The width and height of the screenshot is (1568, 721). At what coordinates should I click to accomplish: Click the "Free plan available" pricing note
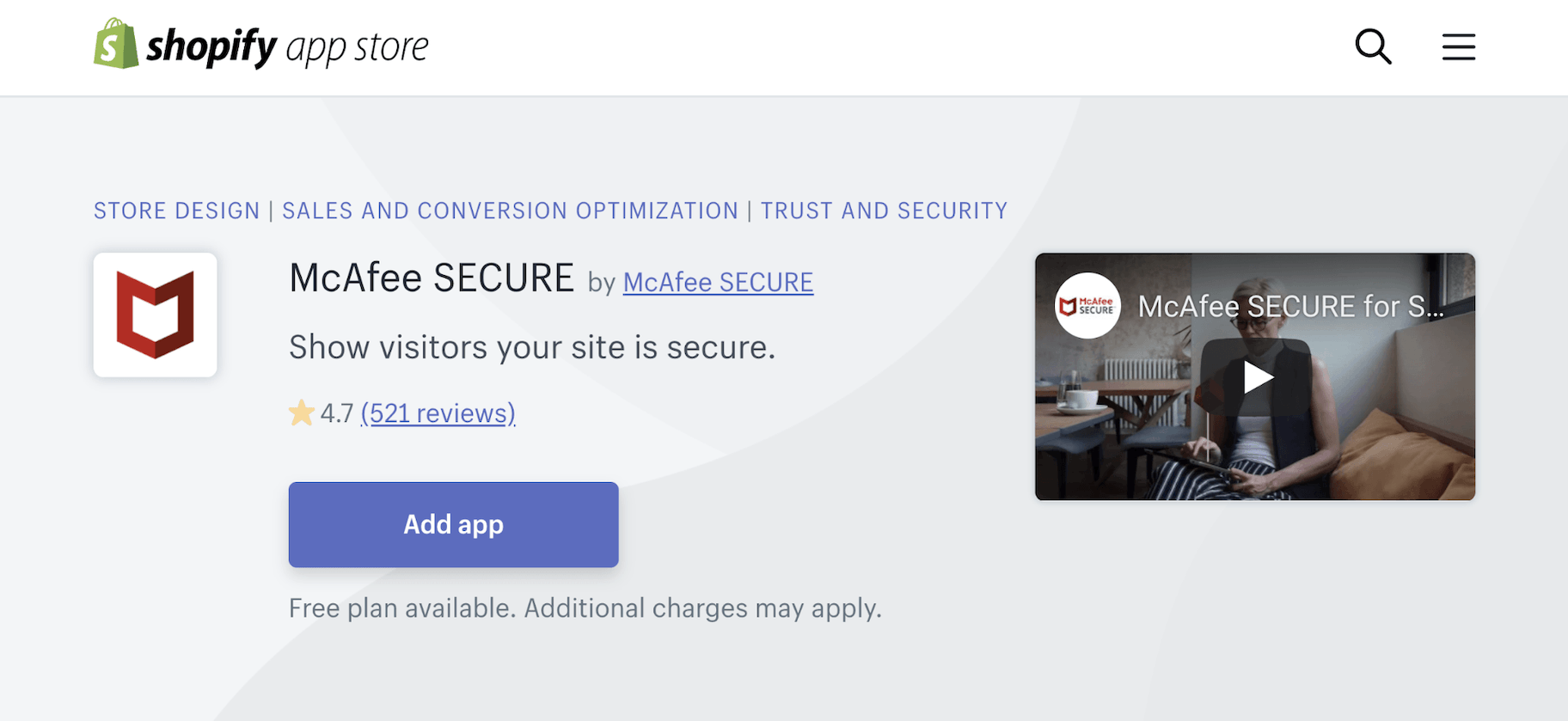(x=585, y=608)
